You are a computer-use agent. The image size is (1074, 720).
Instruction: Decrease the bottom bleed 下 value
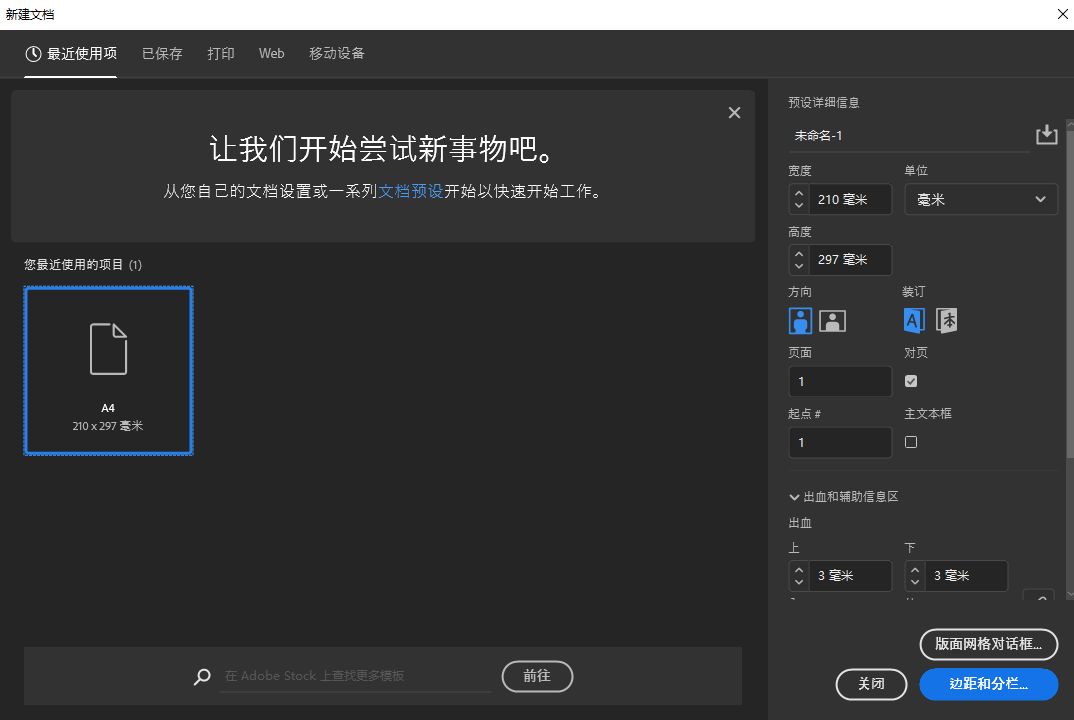(915, 582)
